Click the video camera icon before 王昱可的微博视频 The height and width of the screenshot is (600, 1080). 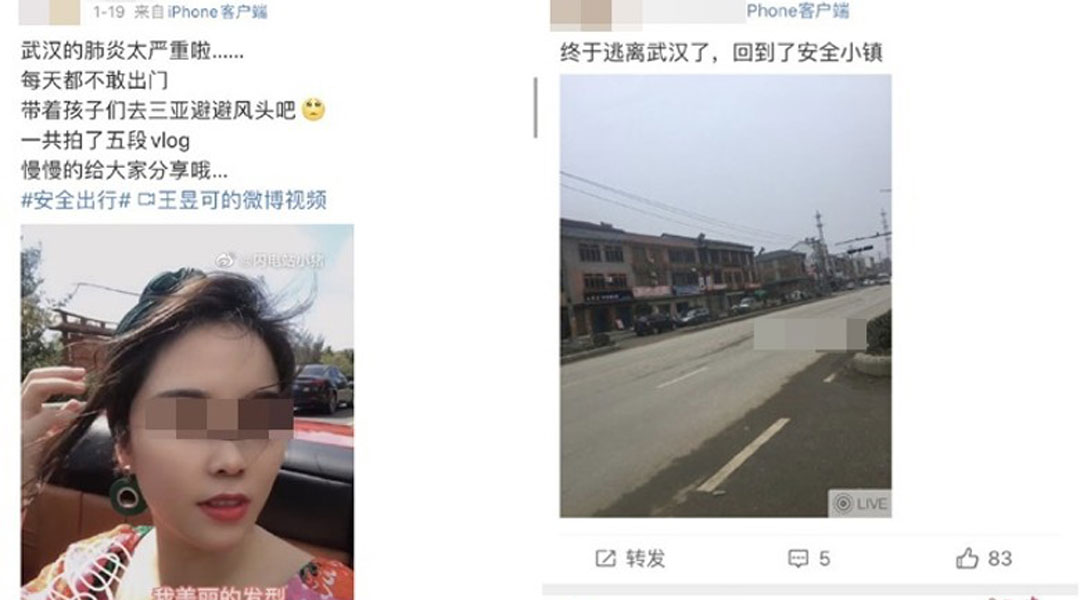[x=145, y=200]
